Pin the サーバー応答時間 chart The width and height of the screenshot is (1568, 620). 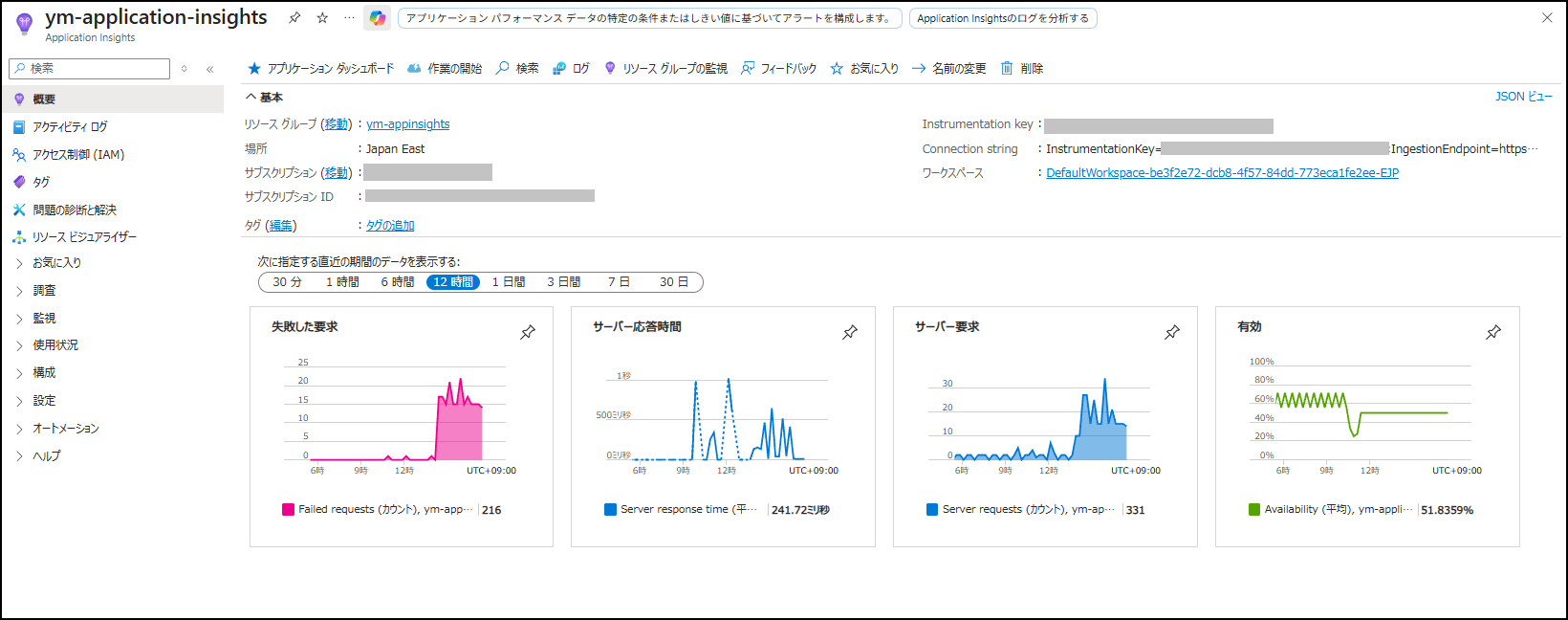(x=850, y=332)
